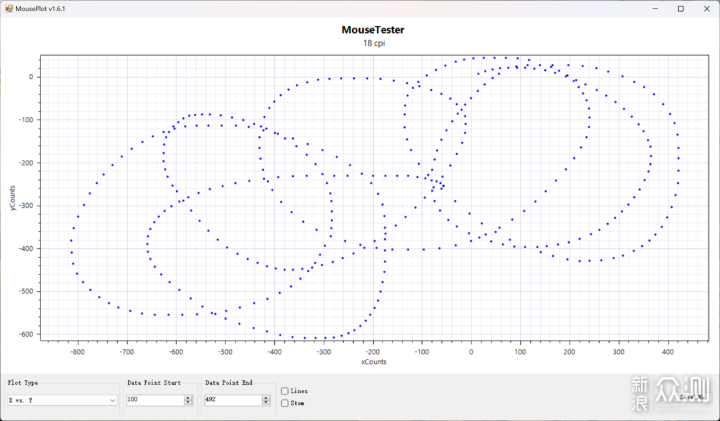
Task: Click the 18 cpi subtitle text
Action: pos(374,43)
